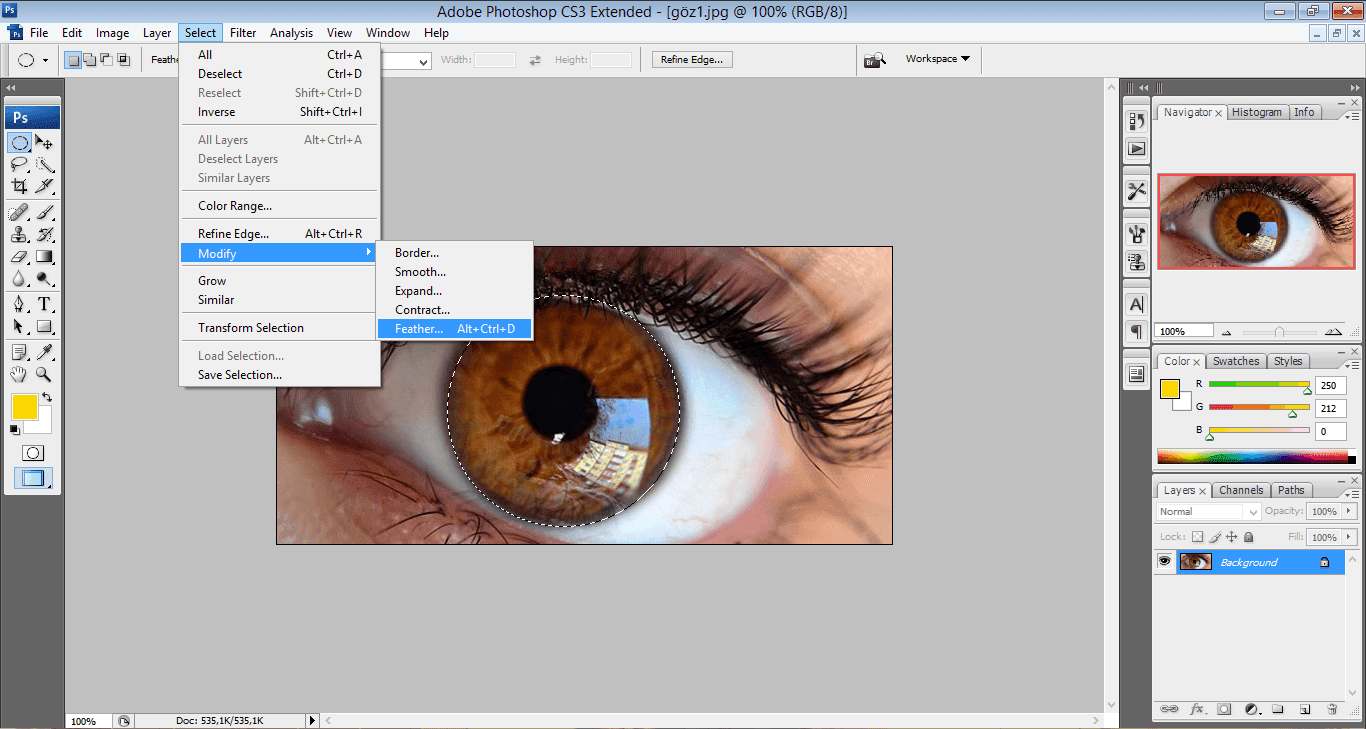Viewport: 1366px width, 729px height.
Task: Enable lock transparent pixels option
Action: click(x=1197, y=537)
